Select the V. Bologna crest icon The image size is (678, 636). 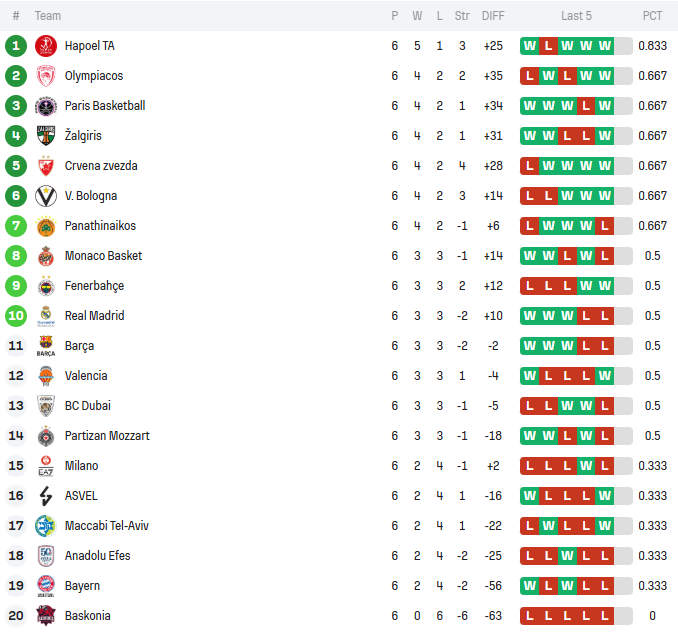[45, 196]
